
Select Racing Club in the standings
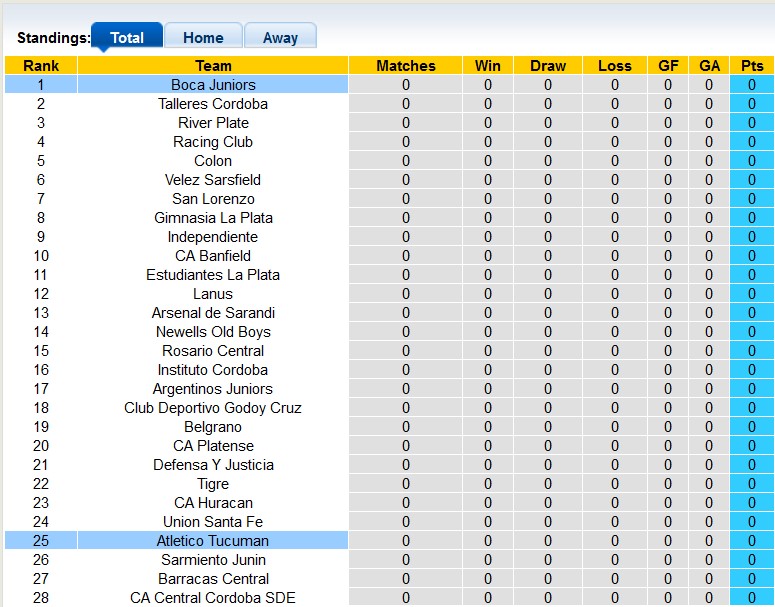pyautogui.click(x=213, y=142)
